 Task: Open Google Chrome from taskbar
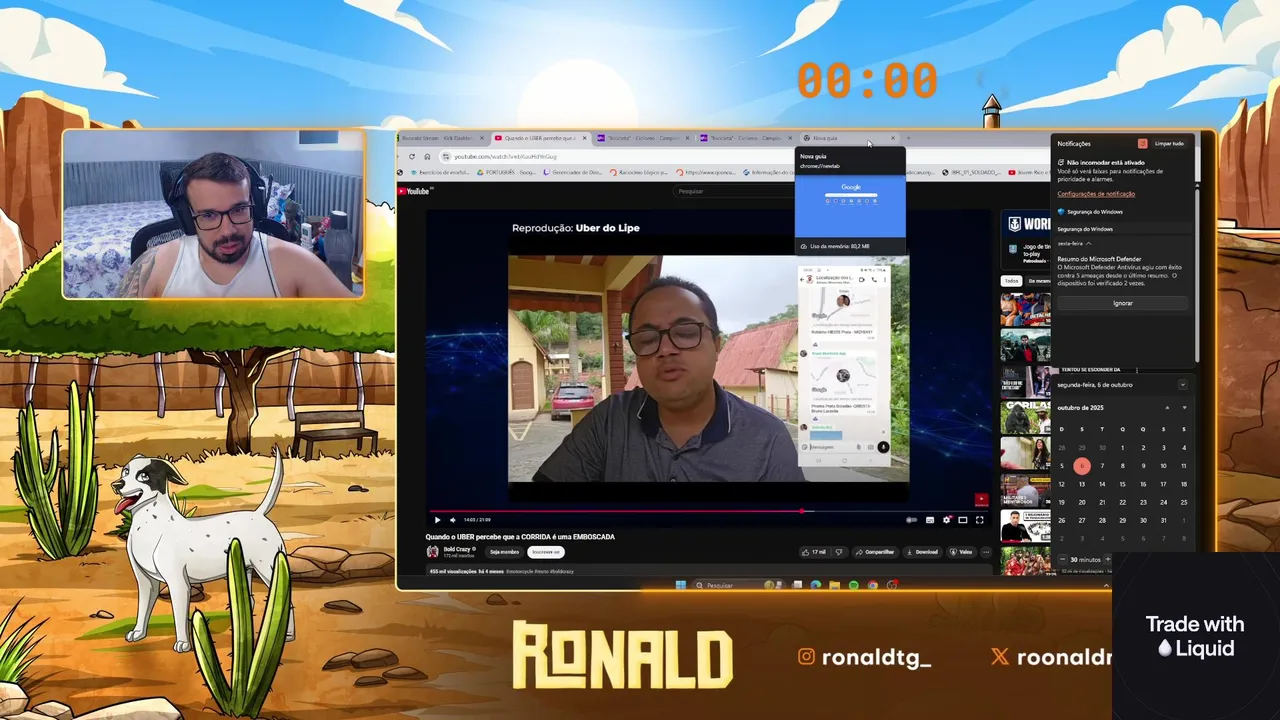tap(872, 585)
